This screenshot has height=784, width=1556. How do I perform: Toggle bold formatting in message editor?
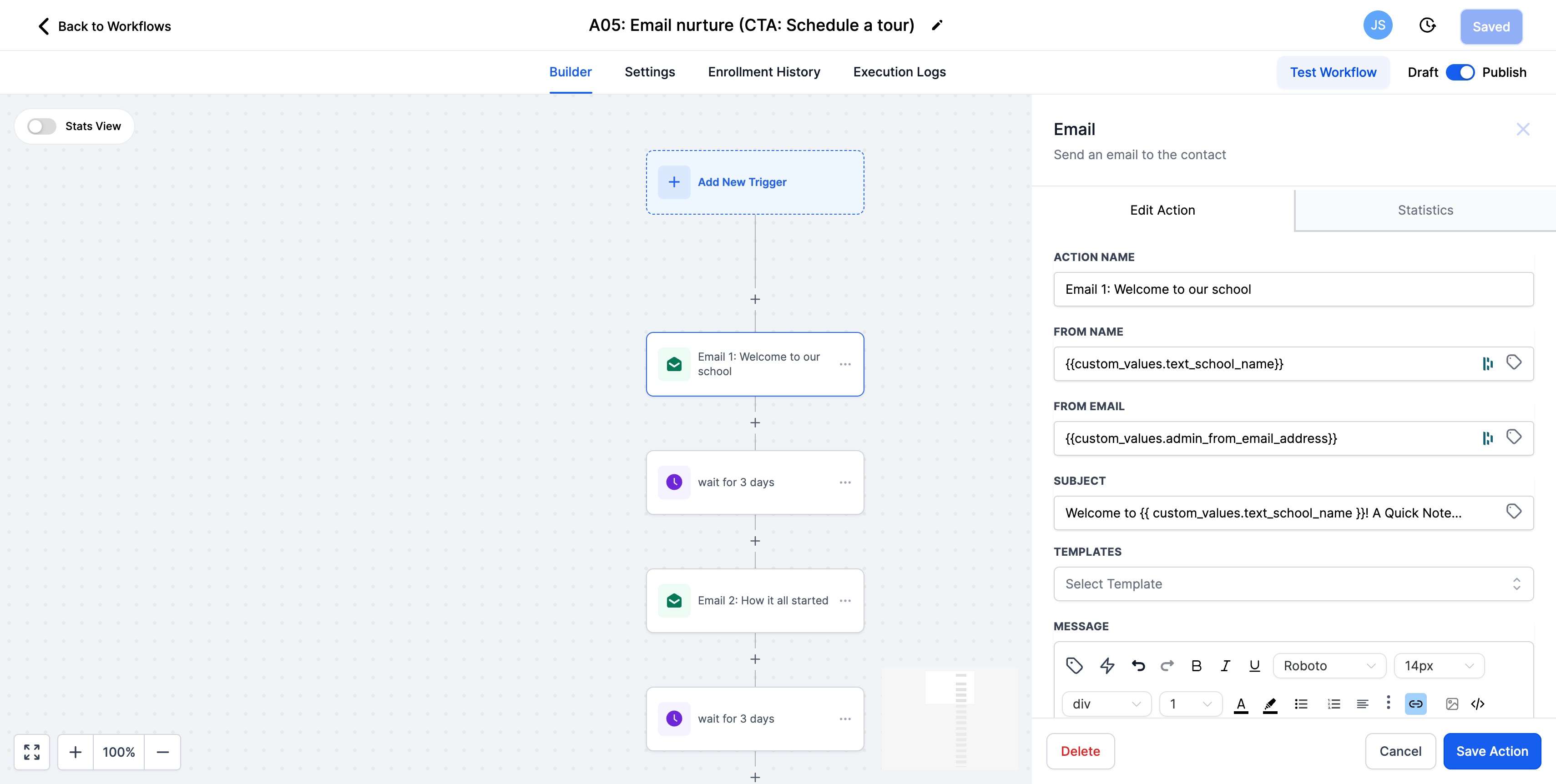[x=1197, y=666]
